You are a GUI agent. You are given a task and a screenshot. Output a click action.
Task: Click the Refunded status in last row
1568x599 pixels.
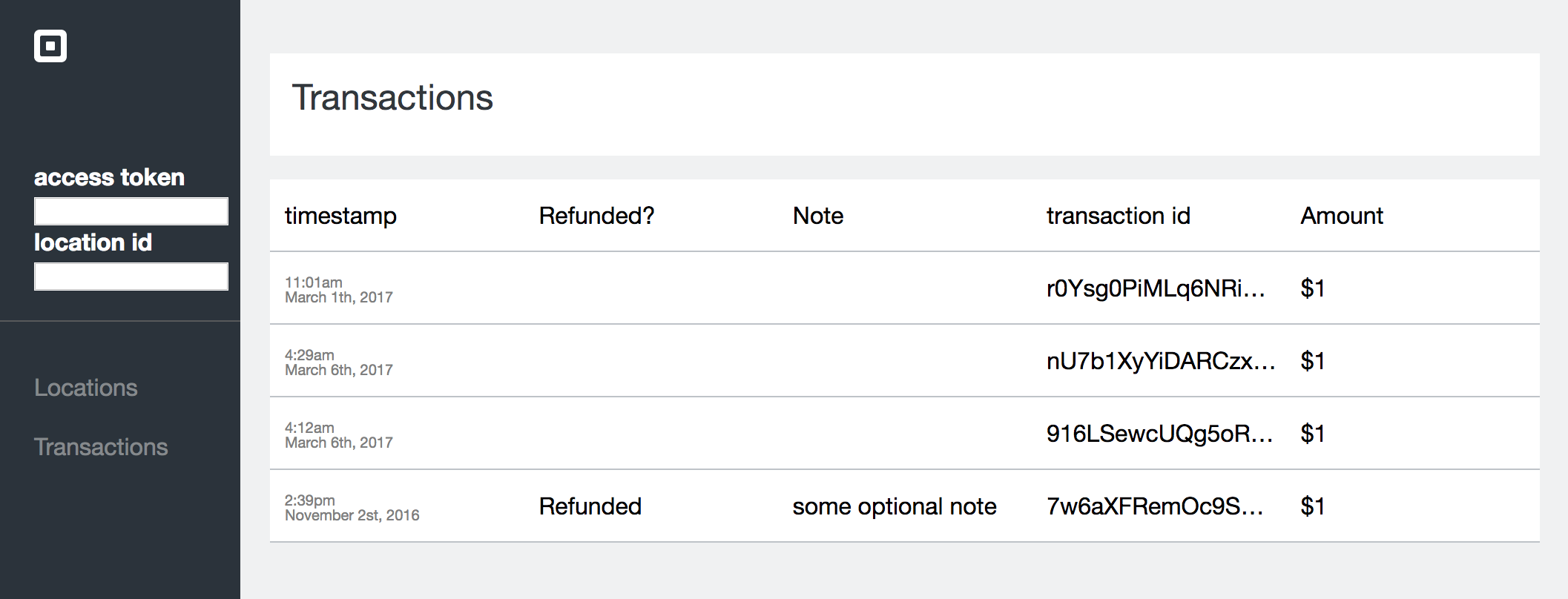(x=590, y=506)
